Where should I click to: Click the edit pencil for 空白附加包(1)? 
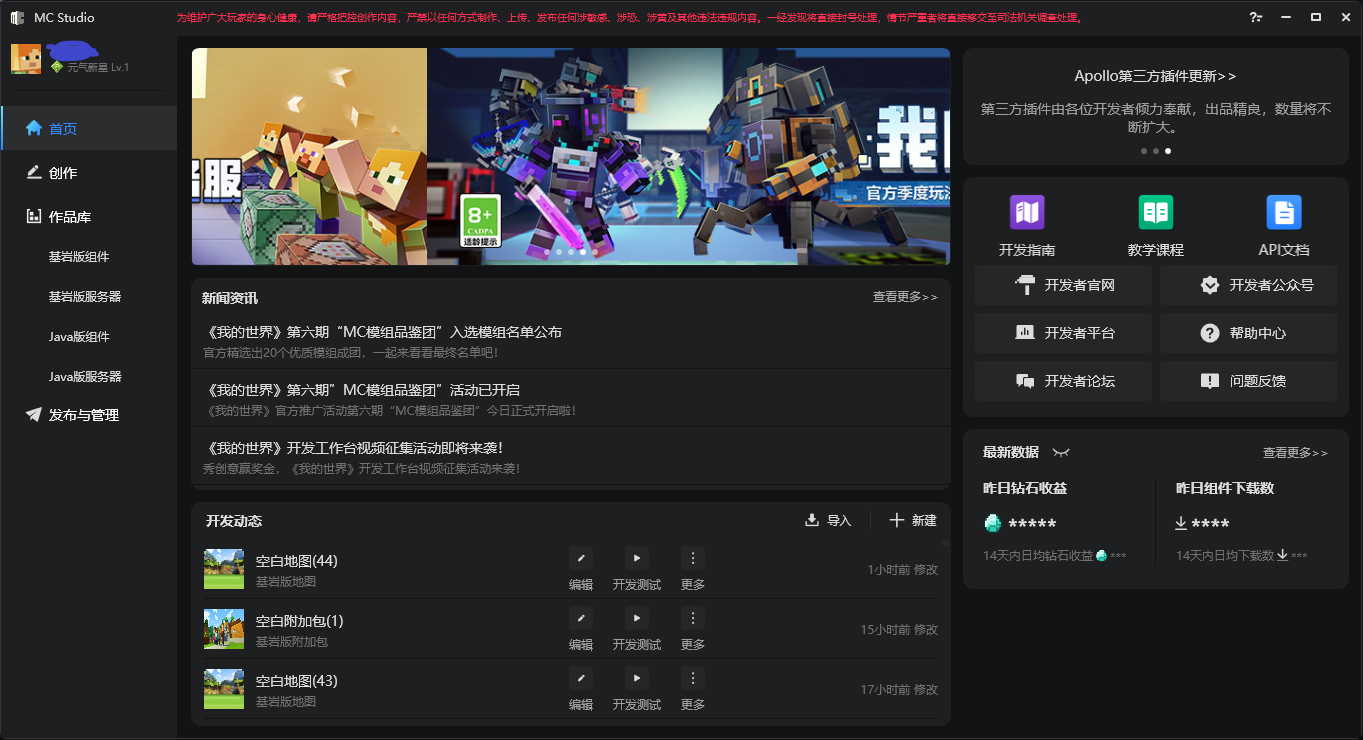tap(581, 618)
